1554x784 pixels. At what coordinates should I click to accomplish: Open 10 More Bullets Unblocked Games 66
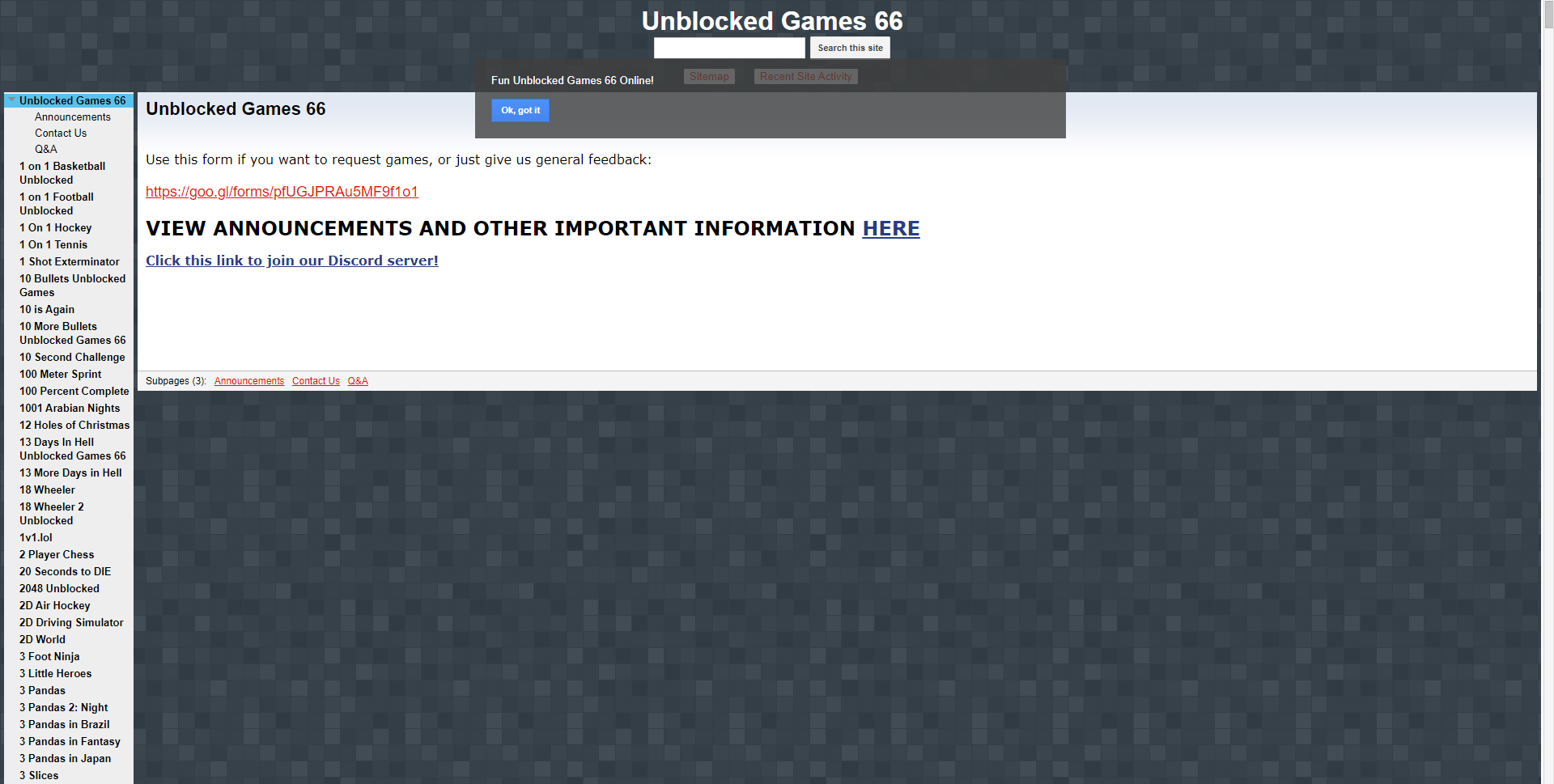(x=73, y=333)
